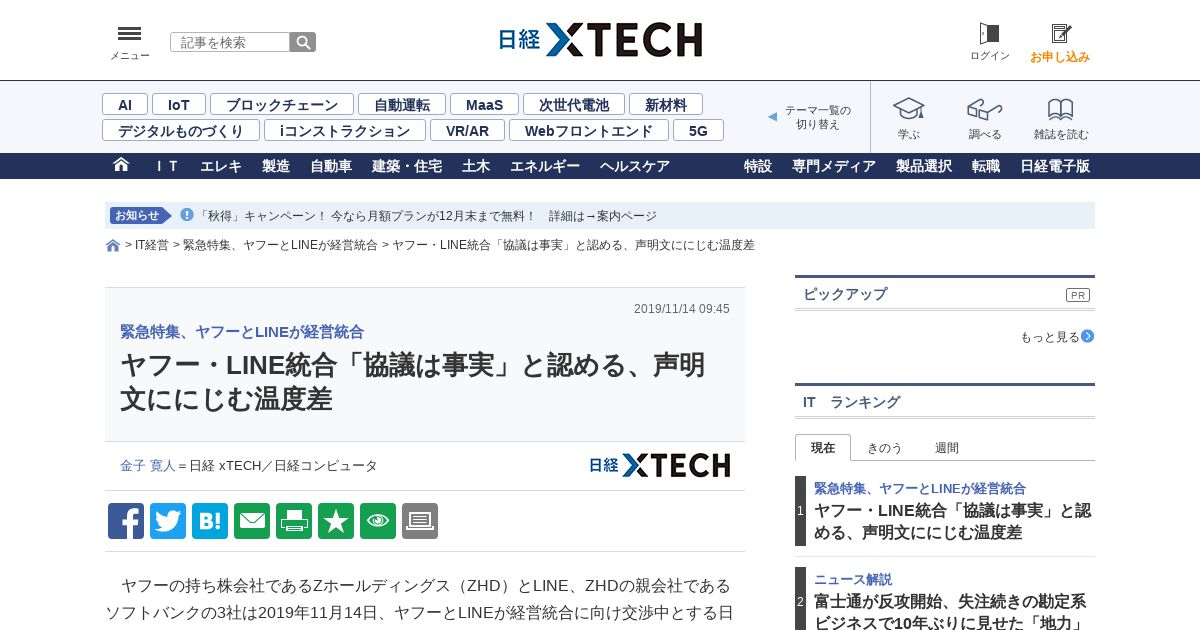
Task: Open the 専門メディア navigation item
Action: click(x=834, y=166)
